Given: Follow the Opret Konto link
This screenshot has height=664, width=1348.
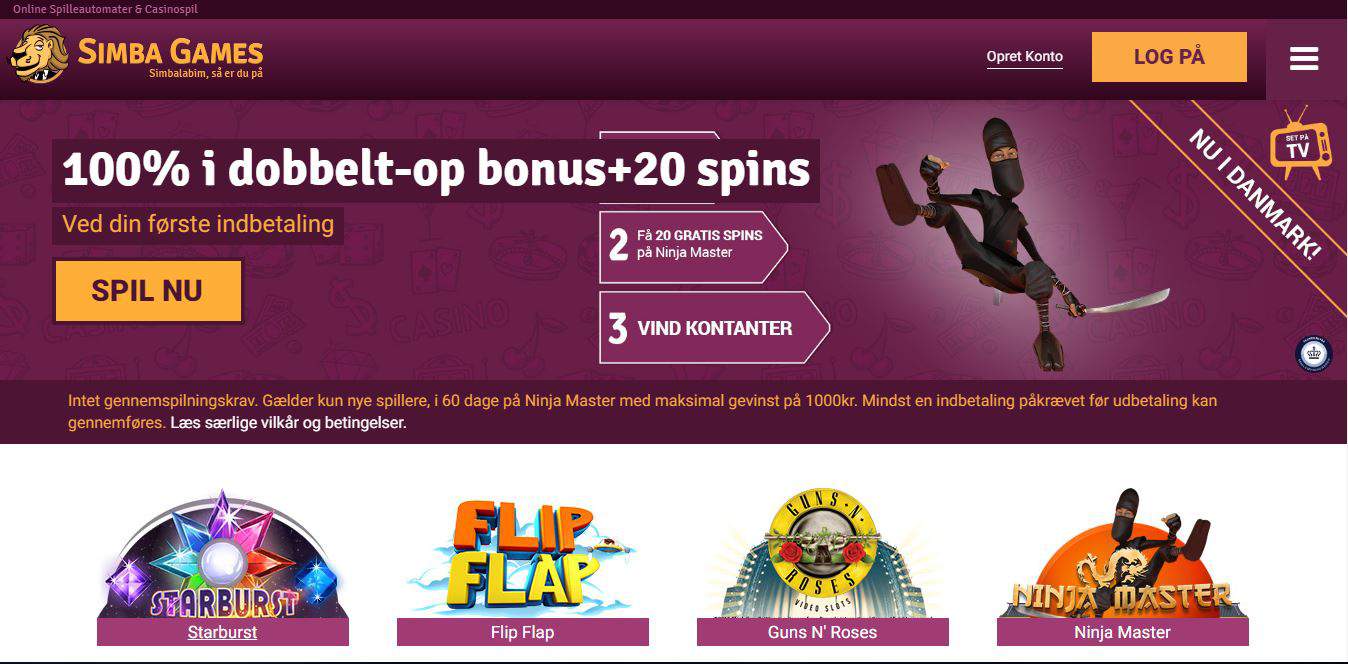Looking at the screenshot, I should [x=1024, y=57].
